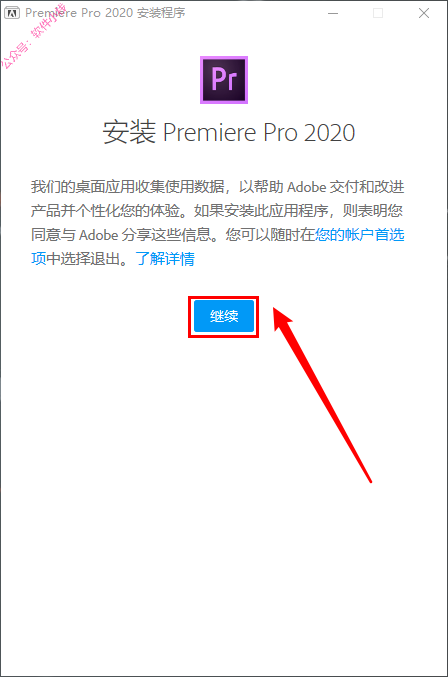Click the 安装 characters in the main heading

tap(129, 132)
